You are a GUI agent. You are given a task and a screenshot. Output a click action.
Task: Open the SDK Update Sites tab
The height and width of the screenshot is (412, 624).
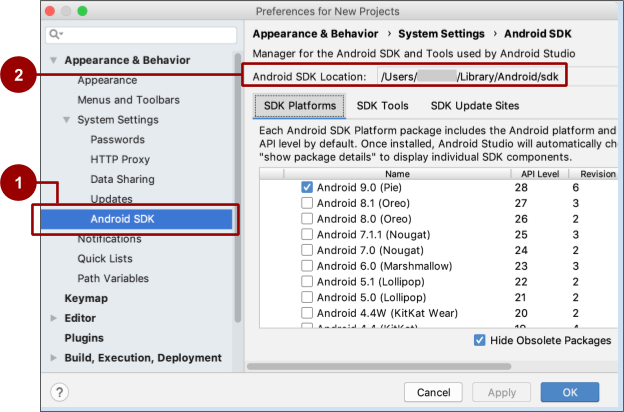click(x=475, y=106)
